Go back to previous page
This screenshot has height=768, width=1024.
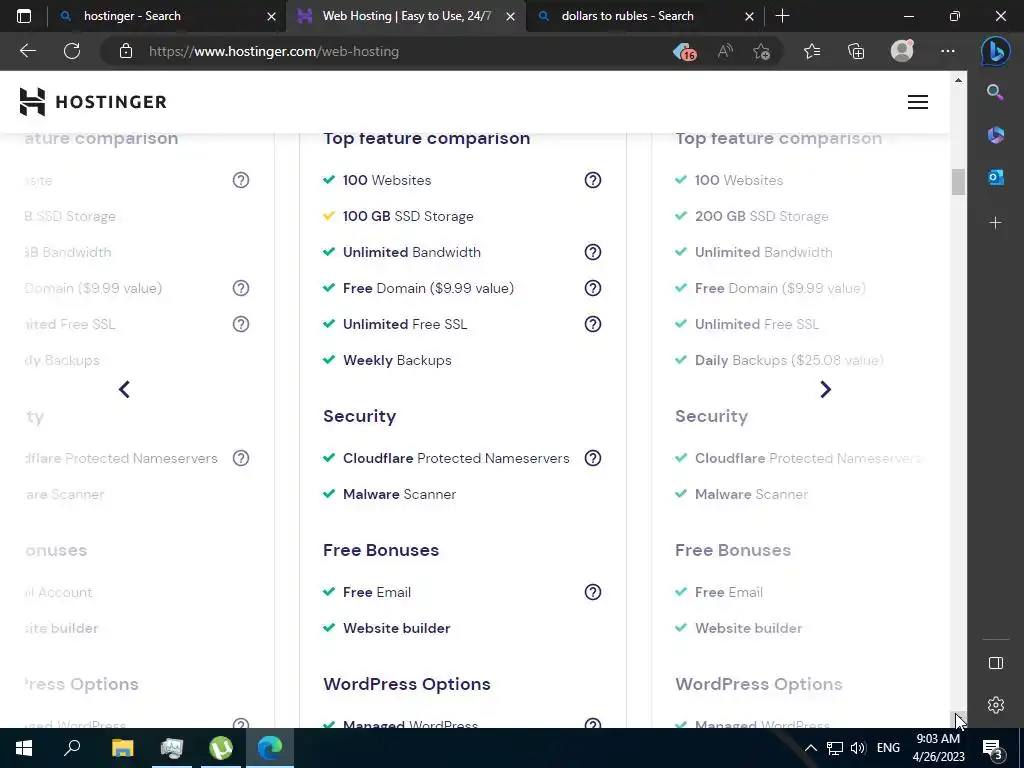pyautogui.click(x=27, y=51)
